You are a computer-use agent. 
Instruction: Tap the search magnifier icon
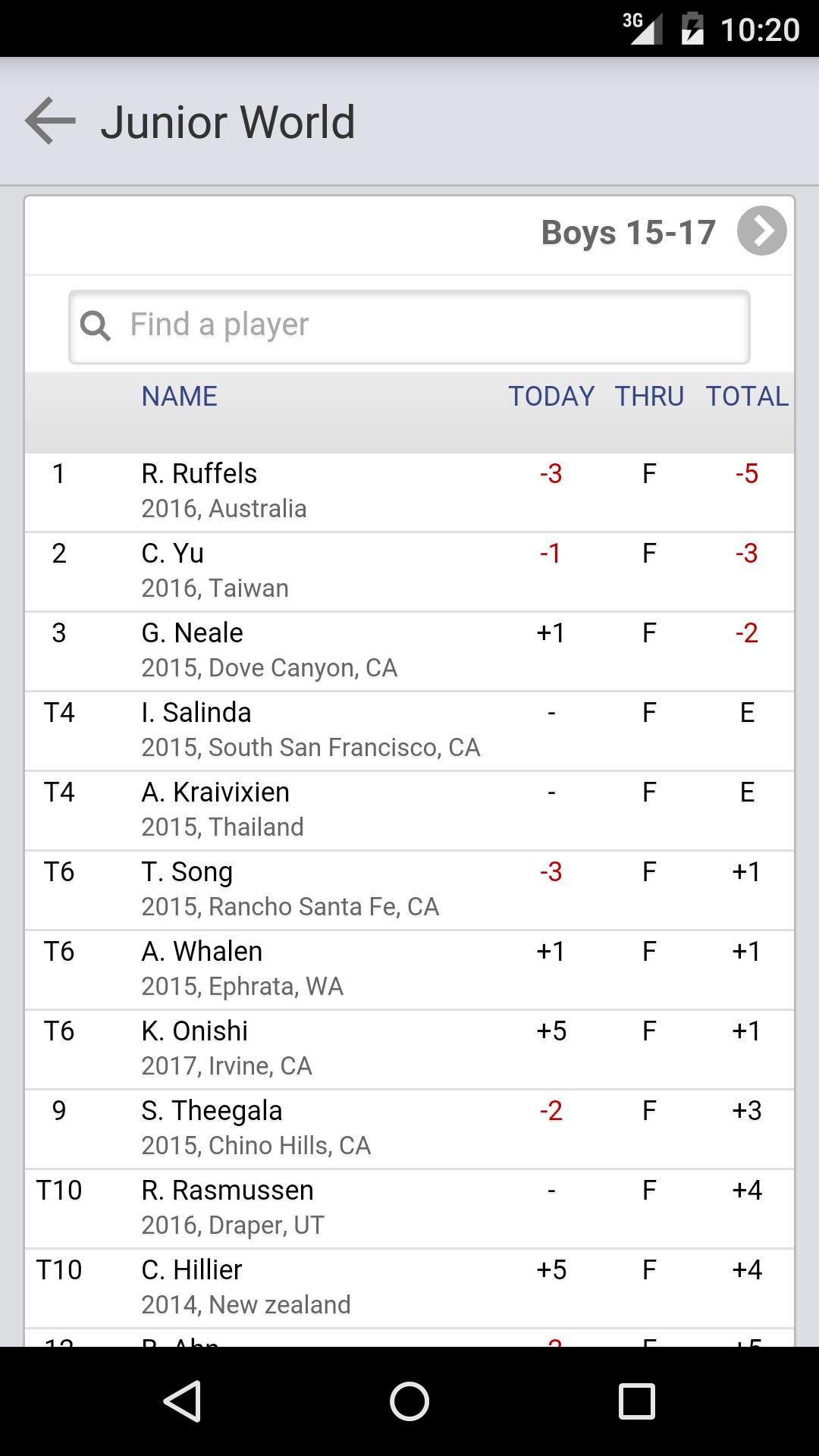(x=96, y=326)
